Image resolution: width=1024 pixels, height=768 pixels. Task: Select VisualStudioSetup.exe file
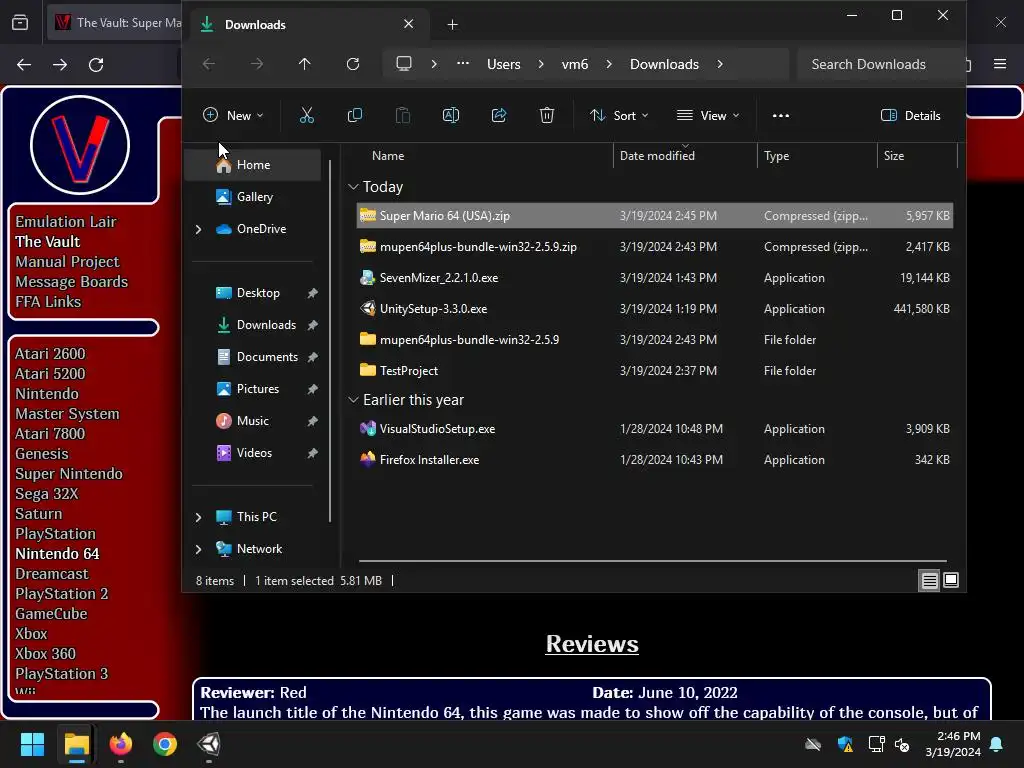(x=655, y=429)
